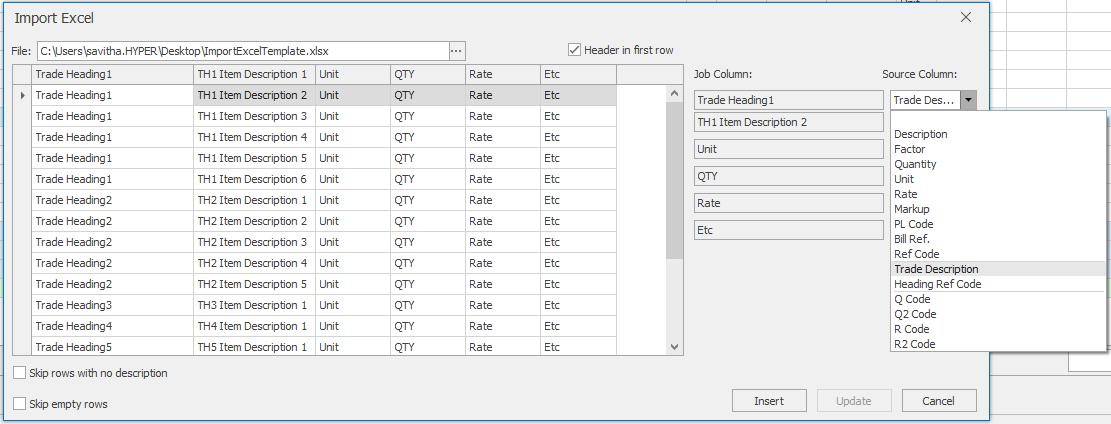
Task: Toggle Header in first row checkbox
Action: click(x=574, y=50)
